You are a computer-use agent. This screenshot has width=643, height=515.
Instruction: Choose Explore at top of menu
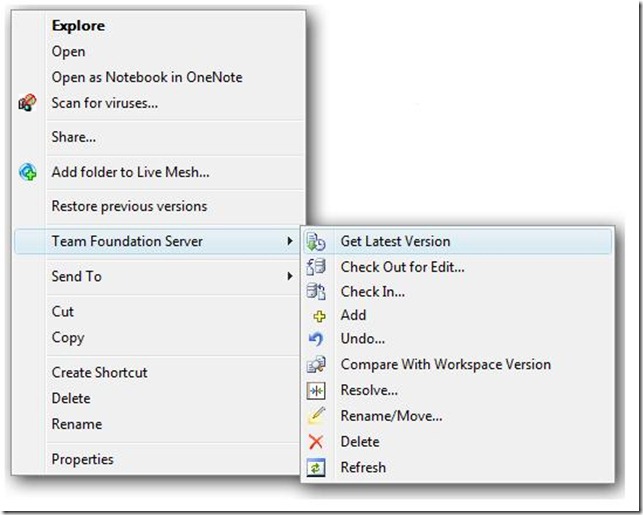pyautogui.click(x=78, y=26)
